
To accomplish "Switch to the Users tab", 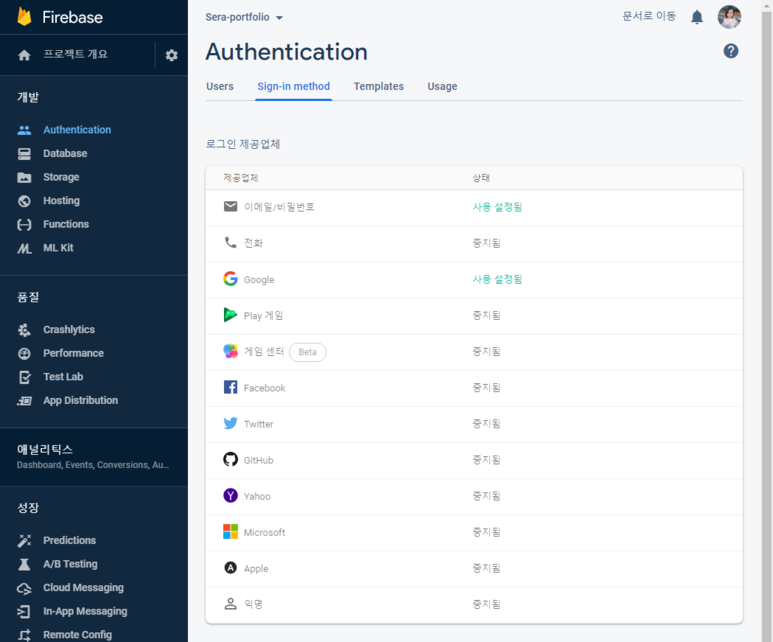I will 220,86.
